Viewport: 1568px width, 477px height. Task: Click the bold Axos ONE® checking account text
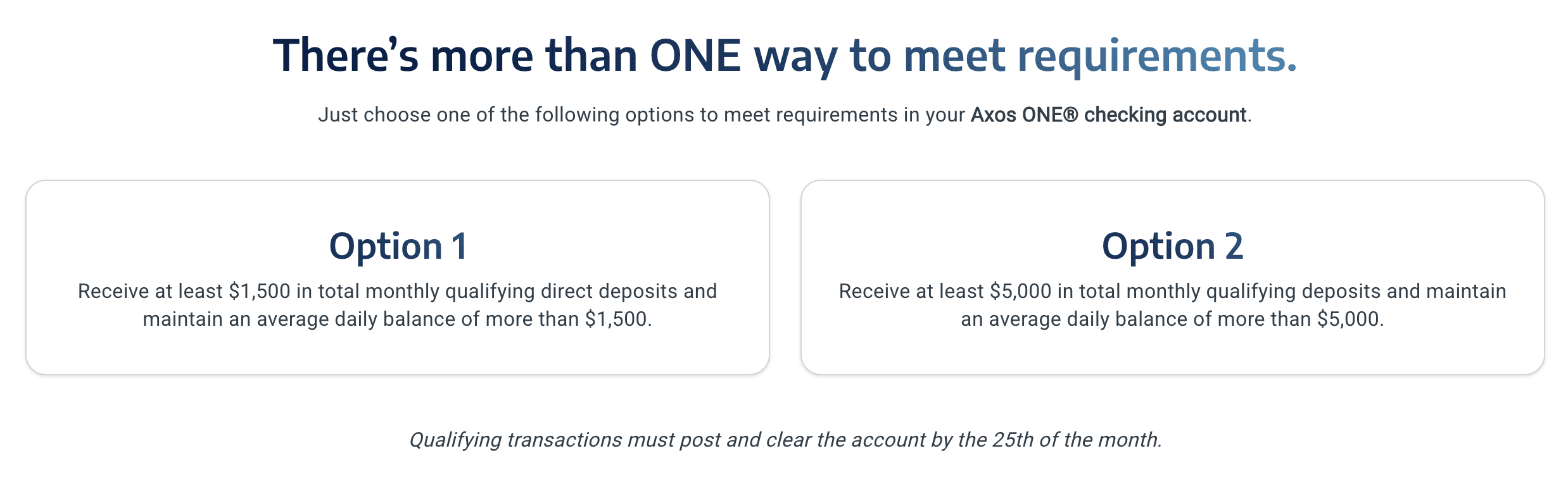click(x=1108, y=115)
